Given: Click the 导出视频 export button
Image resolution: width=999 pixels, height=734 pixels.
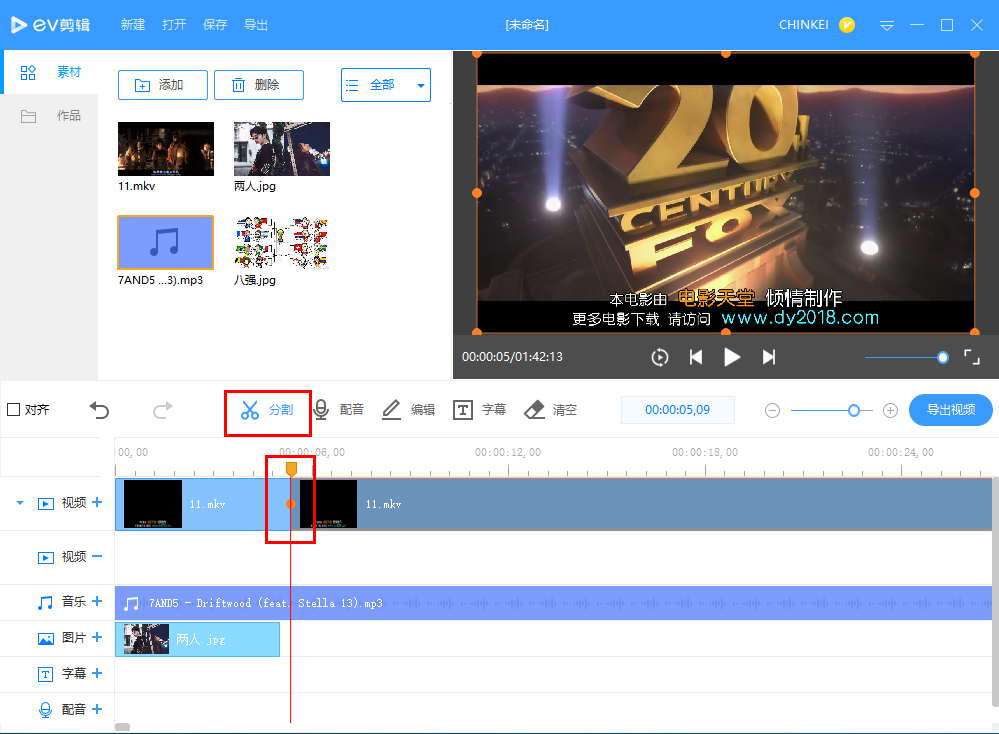Looking at the screenshot, I should (949, 409).
